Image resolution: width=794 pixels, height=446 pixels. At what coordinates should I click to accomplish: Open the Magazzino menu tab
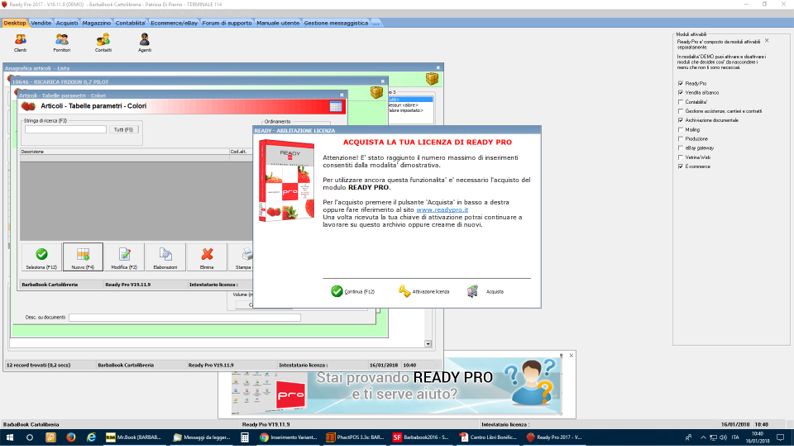[96, 23]
